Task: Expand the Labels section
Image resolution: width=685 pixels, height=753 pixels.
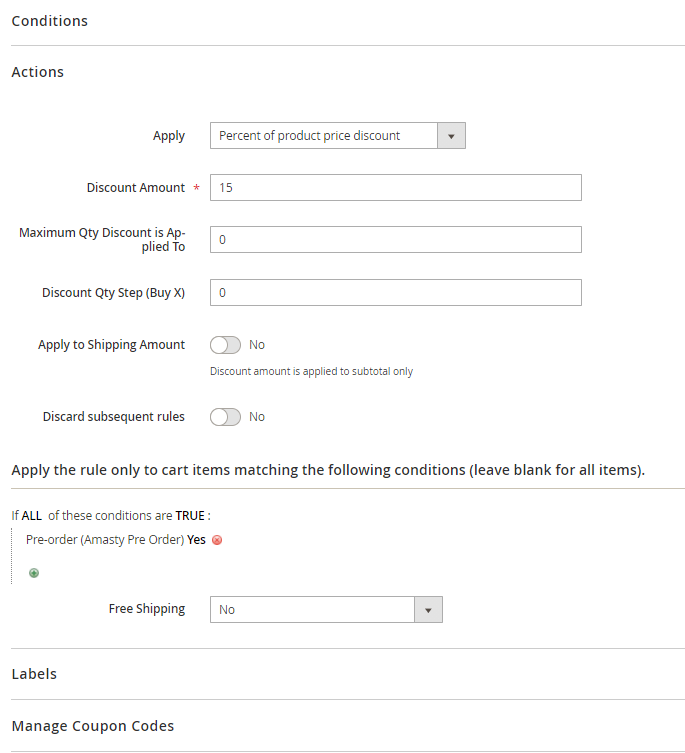Action: (x=34, y=674)
